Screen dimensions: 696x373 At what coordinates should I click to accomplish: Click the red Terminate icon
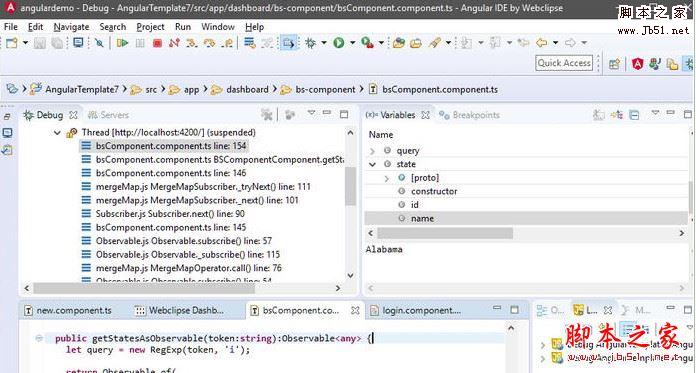pos(157,43)
